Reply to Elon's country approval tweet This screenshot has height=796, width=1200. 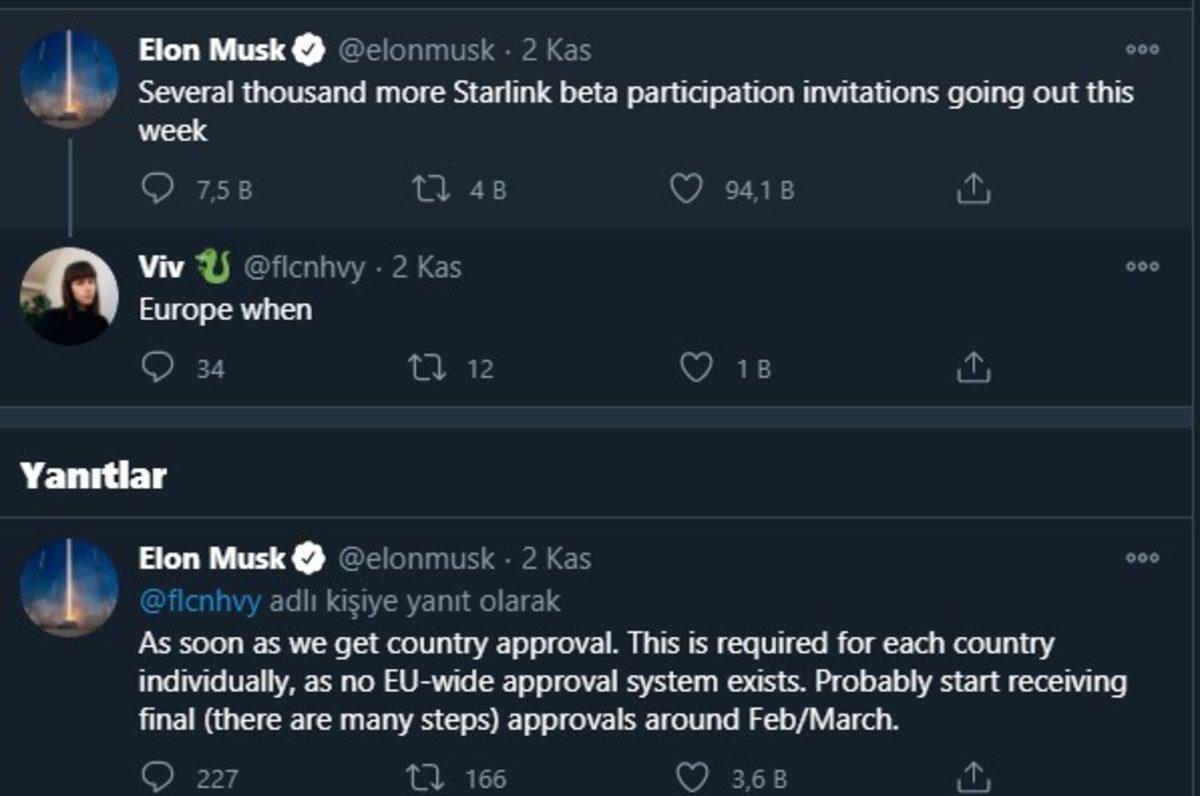click(156, 775)
